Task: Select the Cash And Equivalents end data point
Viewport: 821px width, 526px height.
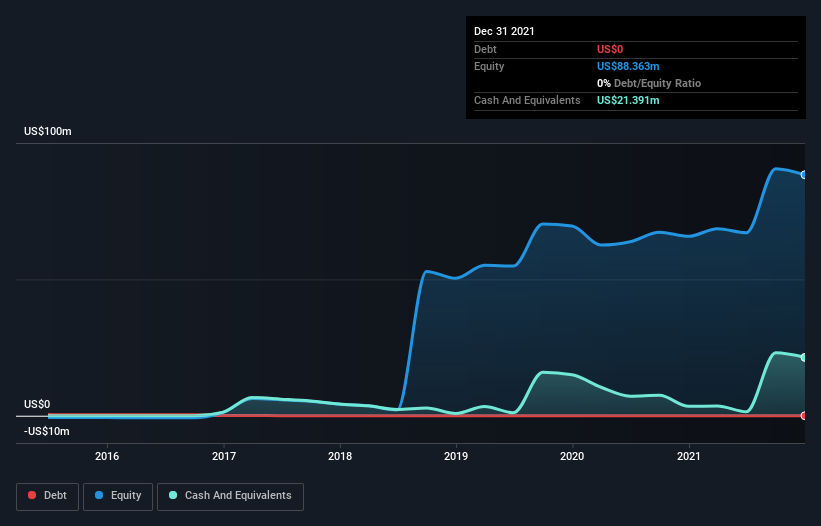Action: 804,357
